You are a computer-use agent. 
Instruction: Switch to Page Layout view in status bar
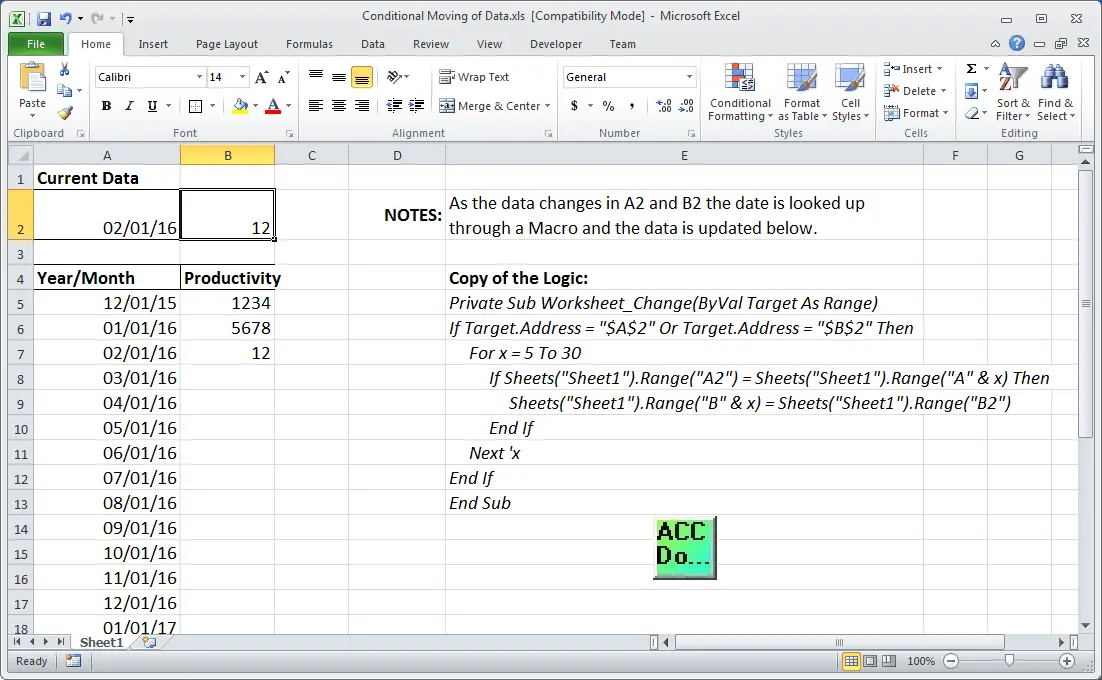pos(870,661)
